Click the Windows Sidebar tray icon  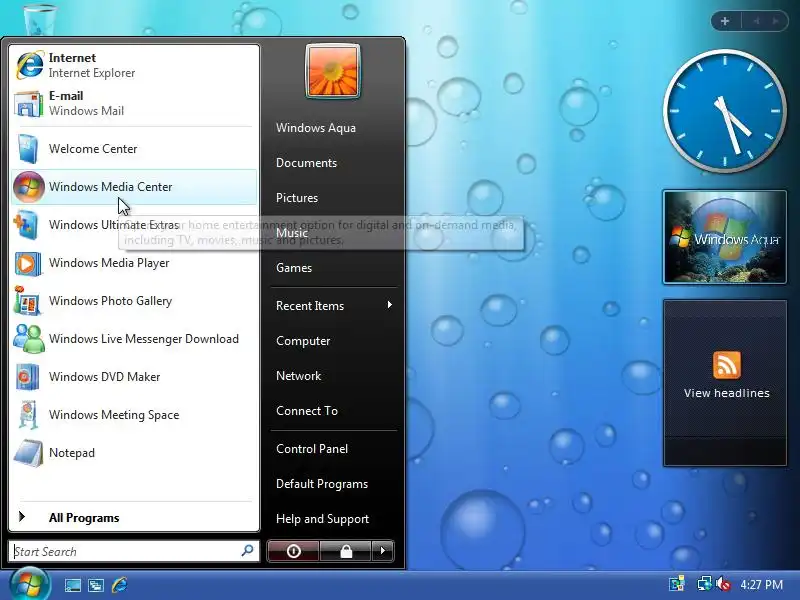677,584
